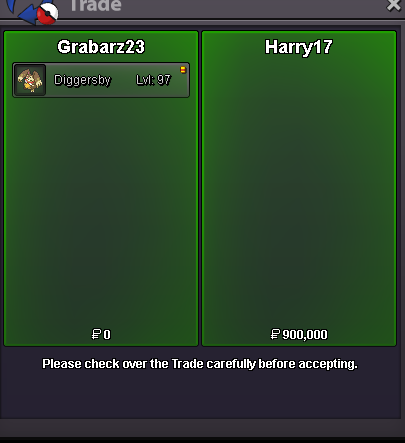This screenshot has width=405, height=443.
Task: Click empty space in Grabarz23's panel below Diggersby
Action: 101,213
